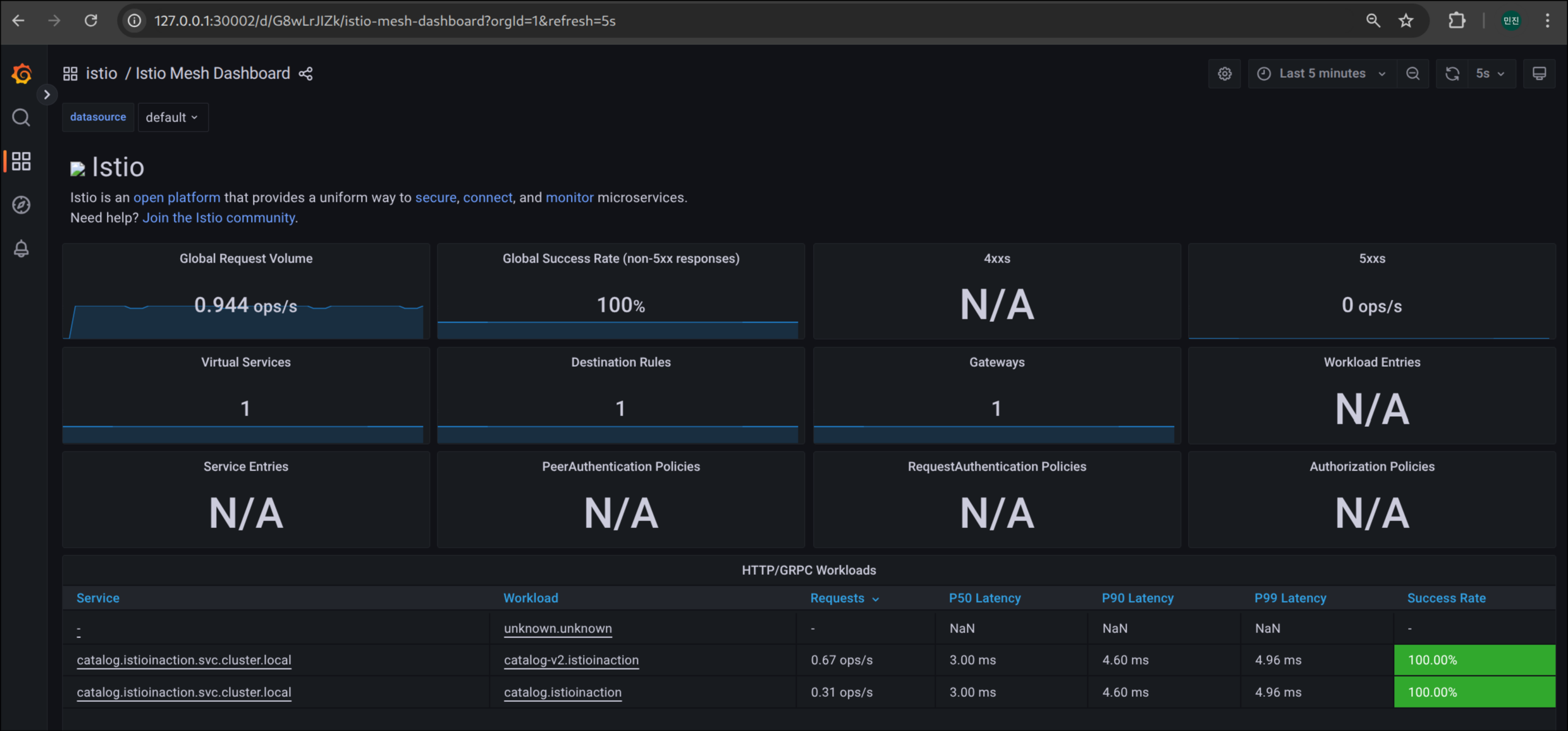Sort table by Success Rate column
The height and width of the screenshot is (731, 1568).
[1446, 598]
